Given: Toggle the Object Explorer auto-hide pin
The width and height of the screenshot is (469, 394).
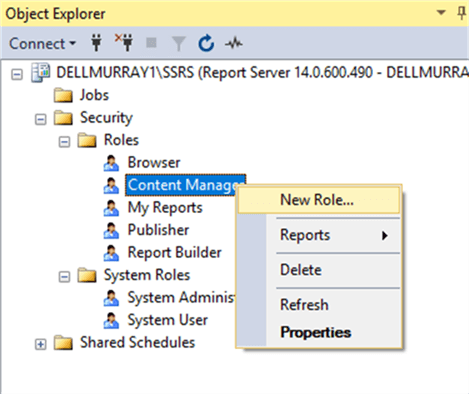Looking at the screenshot, I should pos(462,13).
